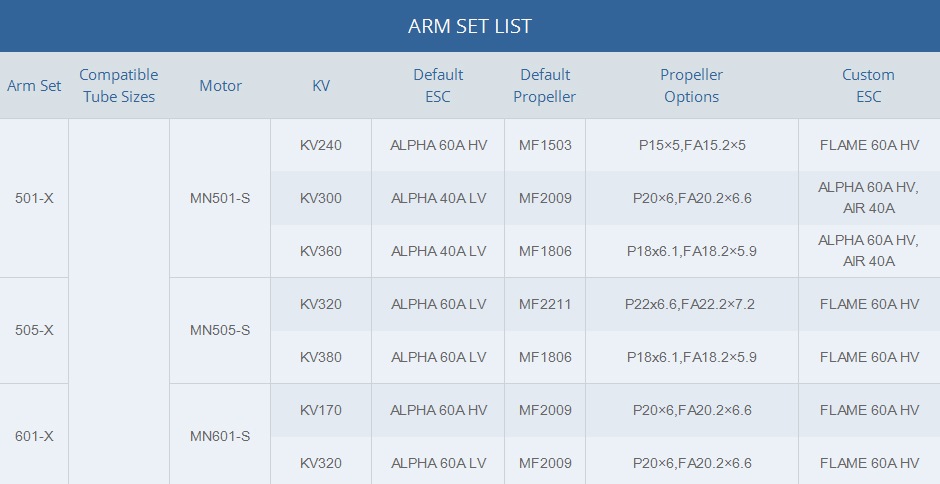The height and width of the screenshot is (484, 940).
Task: Select the MF1503 default propeller cell
Action: (545, 145)
